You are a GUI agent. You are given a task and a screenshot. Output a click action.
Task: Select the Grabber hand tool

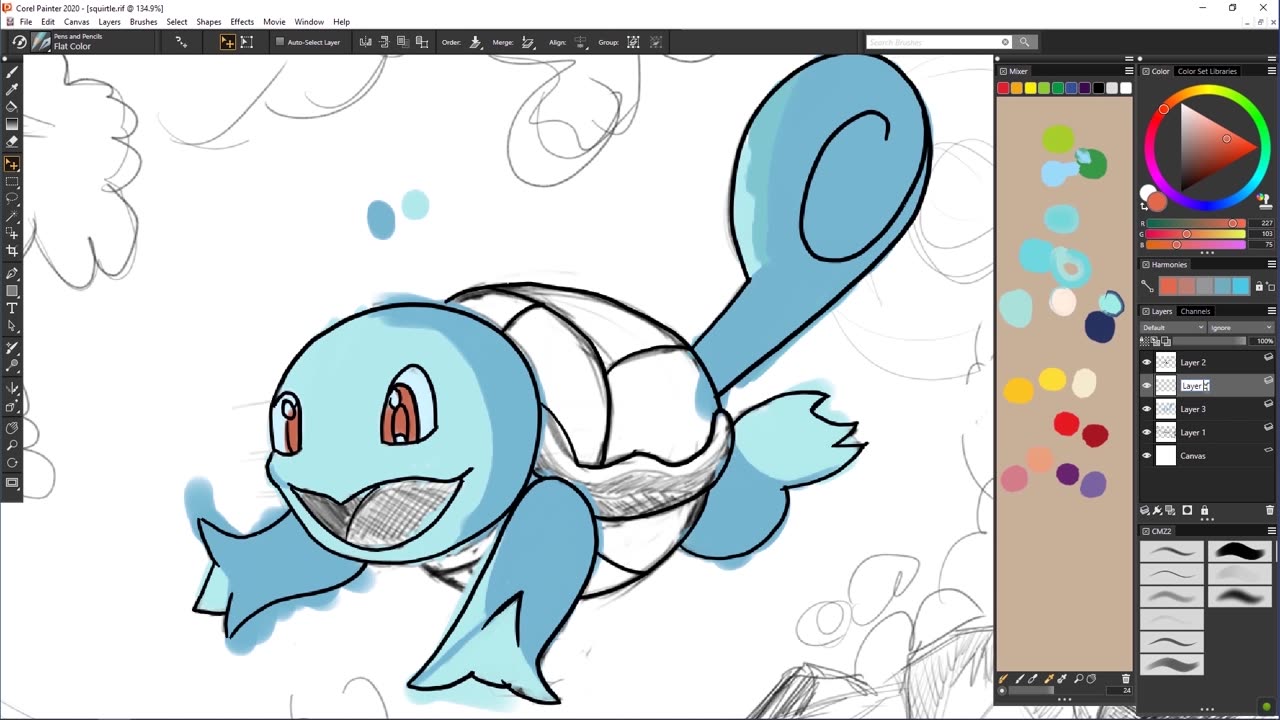pos(12,428)
